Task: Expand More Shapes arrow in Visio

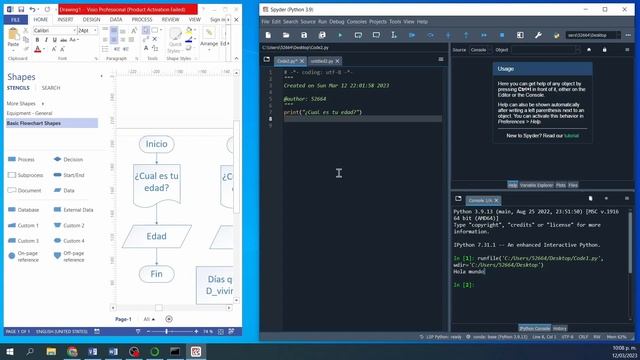Action: pos(42,104)
